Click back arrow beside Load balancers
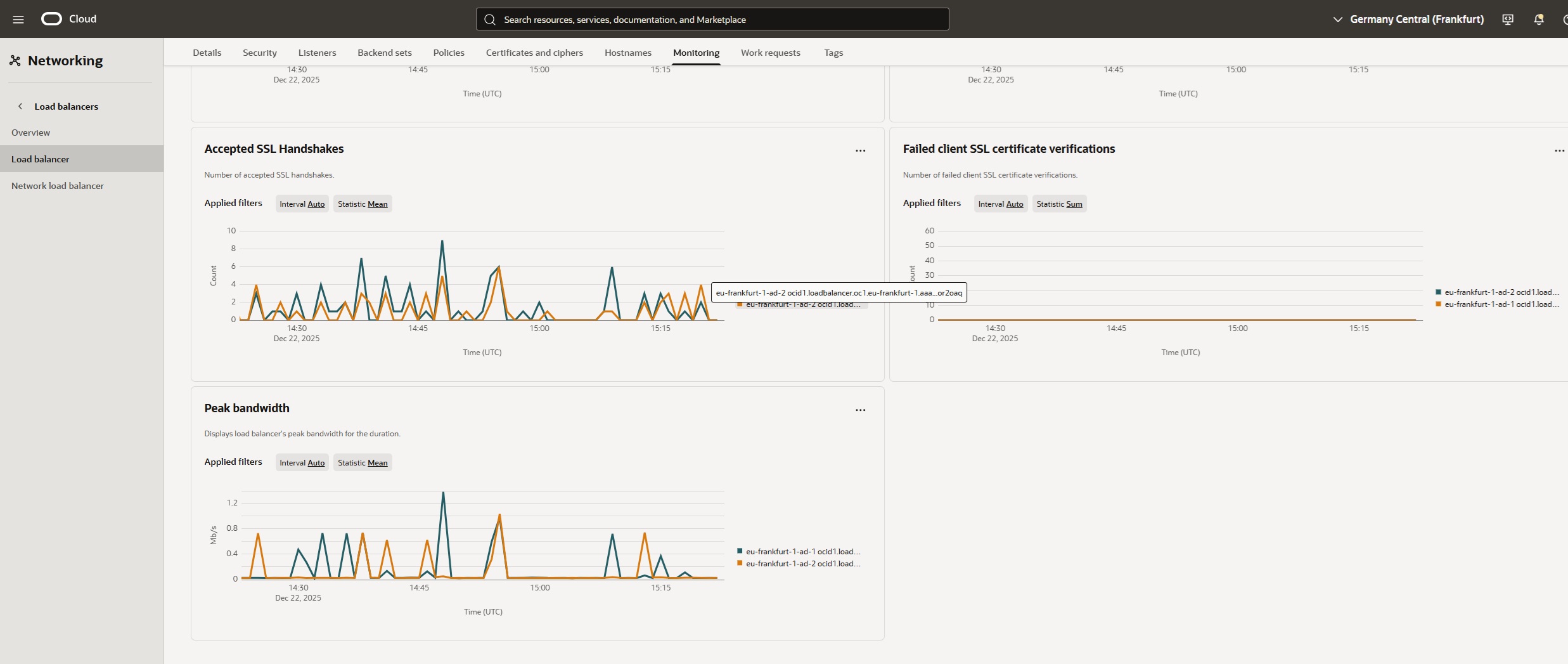The width and height of the screenshot is (1568, 664). [20, 107]
